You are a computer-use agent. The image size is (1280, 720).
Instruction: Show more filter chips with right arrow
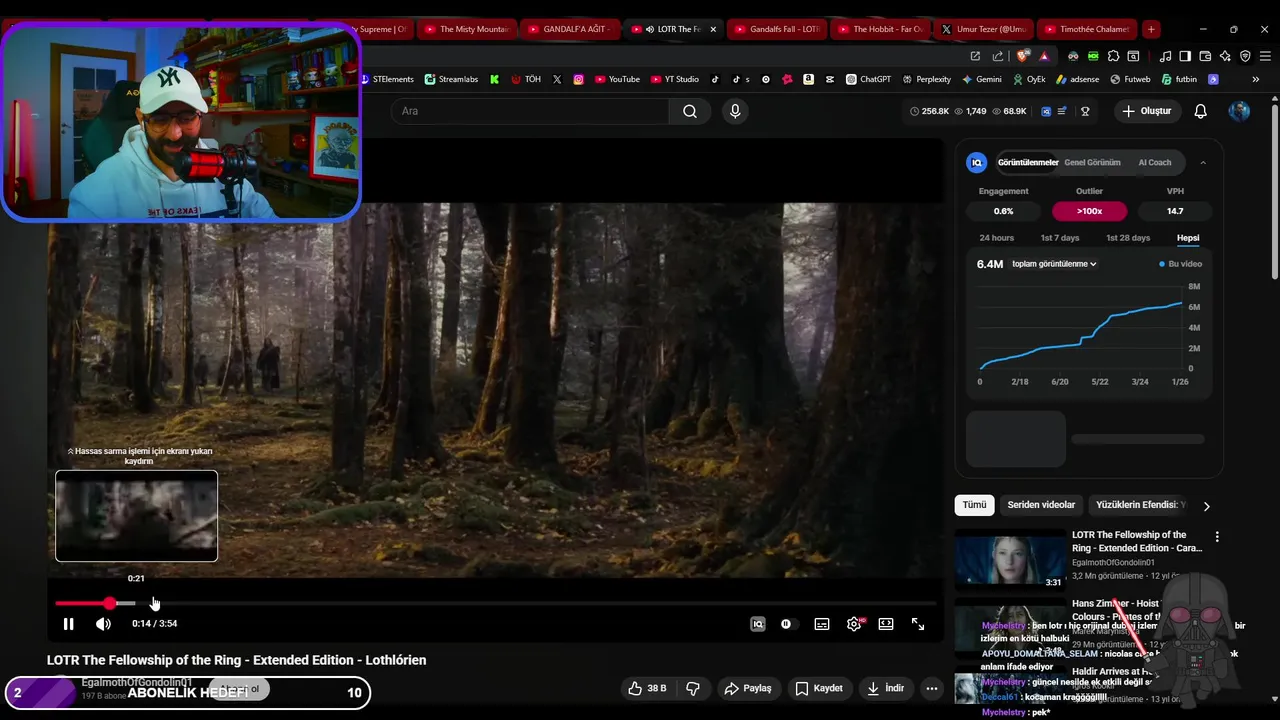tap(1206, 506)
